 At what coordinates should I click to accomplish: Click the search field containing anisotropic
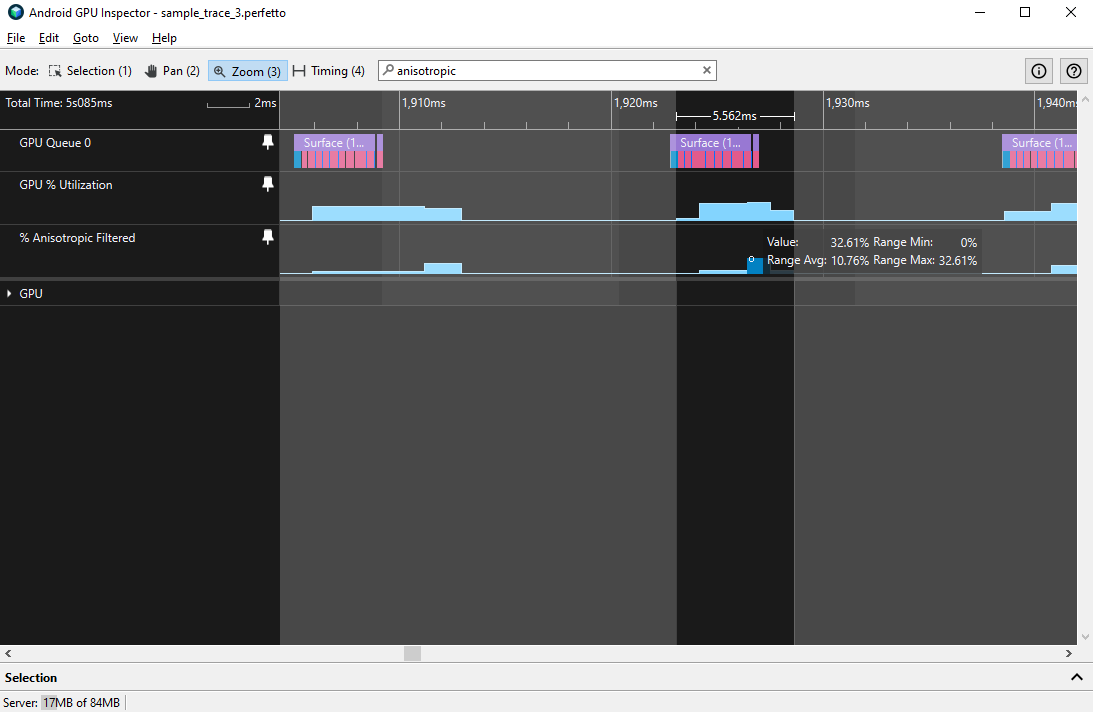click(545, 71)
